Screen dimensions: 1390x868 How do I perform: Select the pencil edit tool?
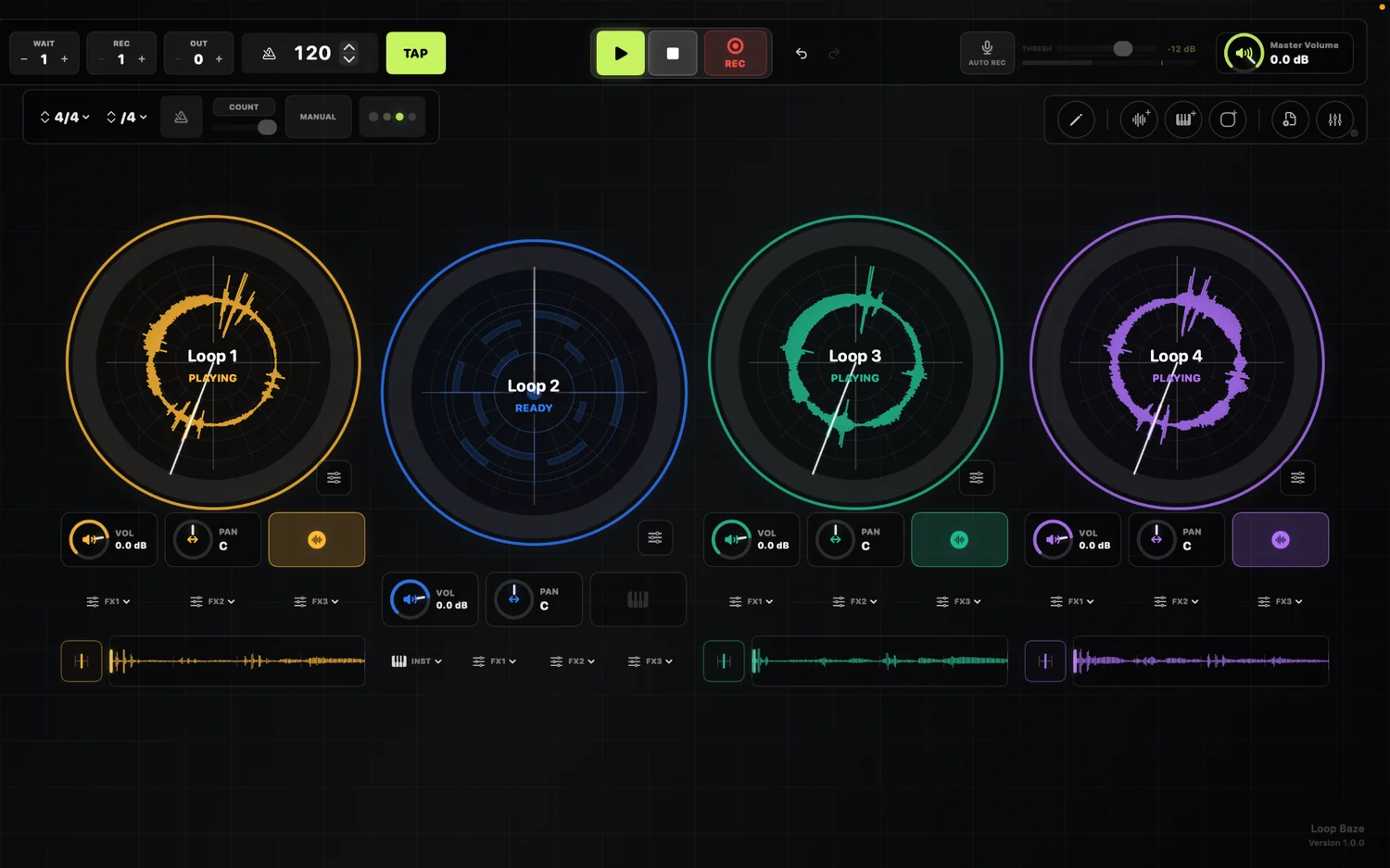[x=1076, y=120]
